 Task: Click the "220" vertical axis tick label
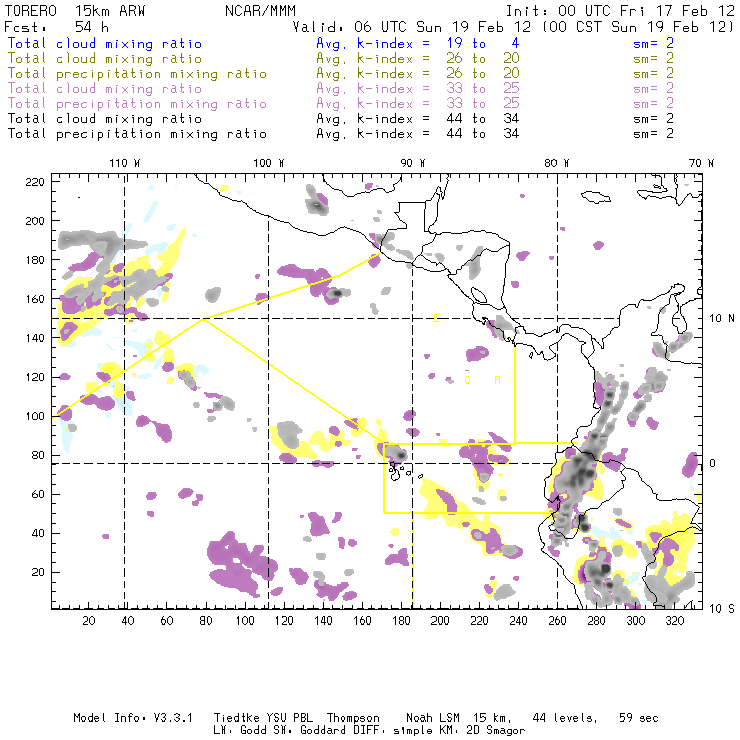pos(35,182)
